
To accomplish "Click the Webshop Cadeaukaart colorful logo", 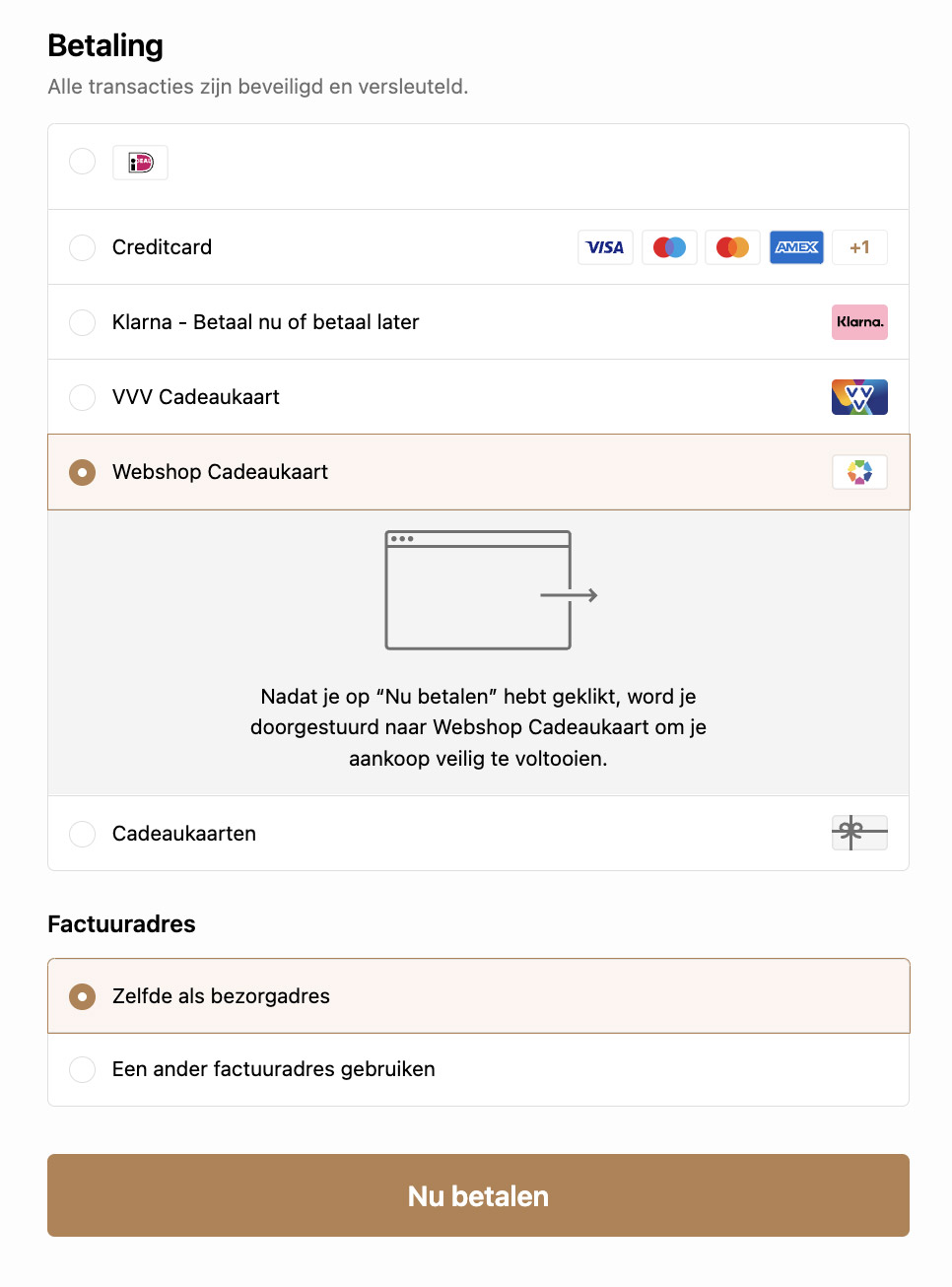I will tap(859, 472).
